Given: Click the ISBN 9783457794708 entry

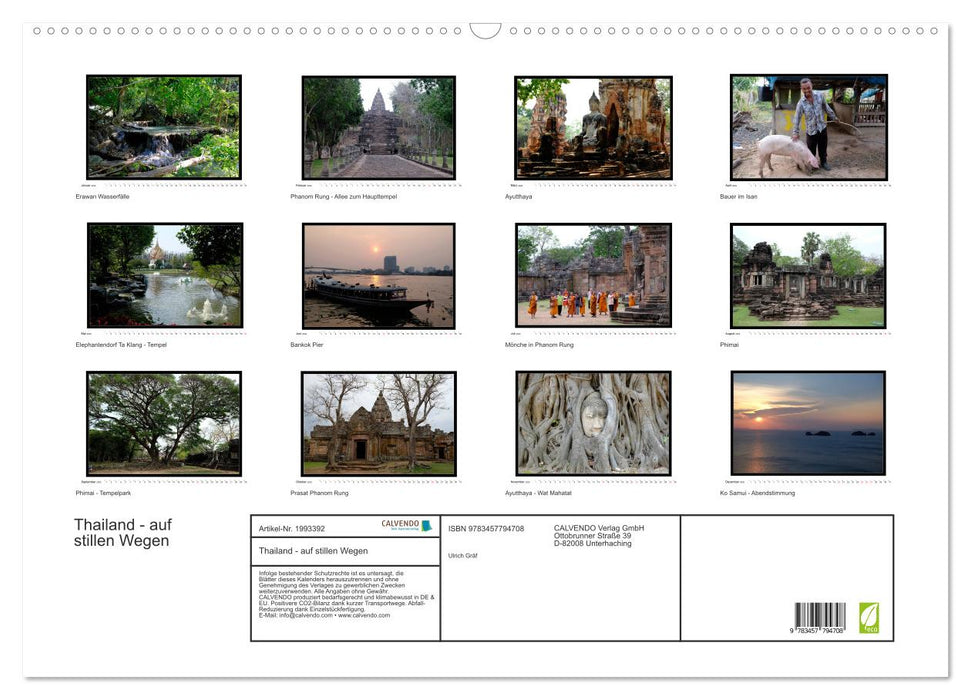Looking at the screenshot, I should pyautogui.click(x=488, y=527).
